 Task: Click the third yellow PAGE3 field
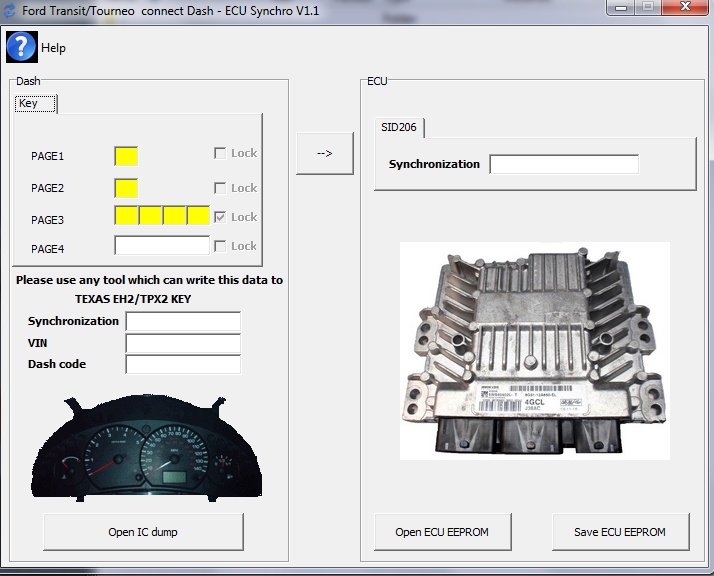174,215
